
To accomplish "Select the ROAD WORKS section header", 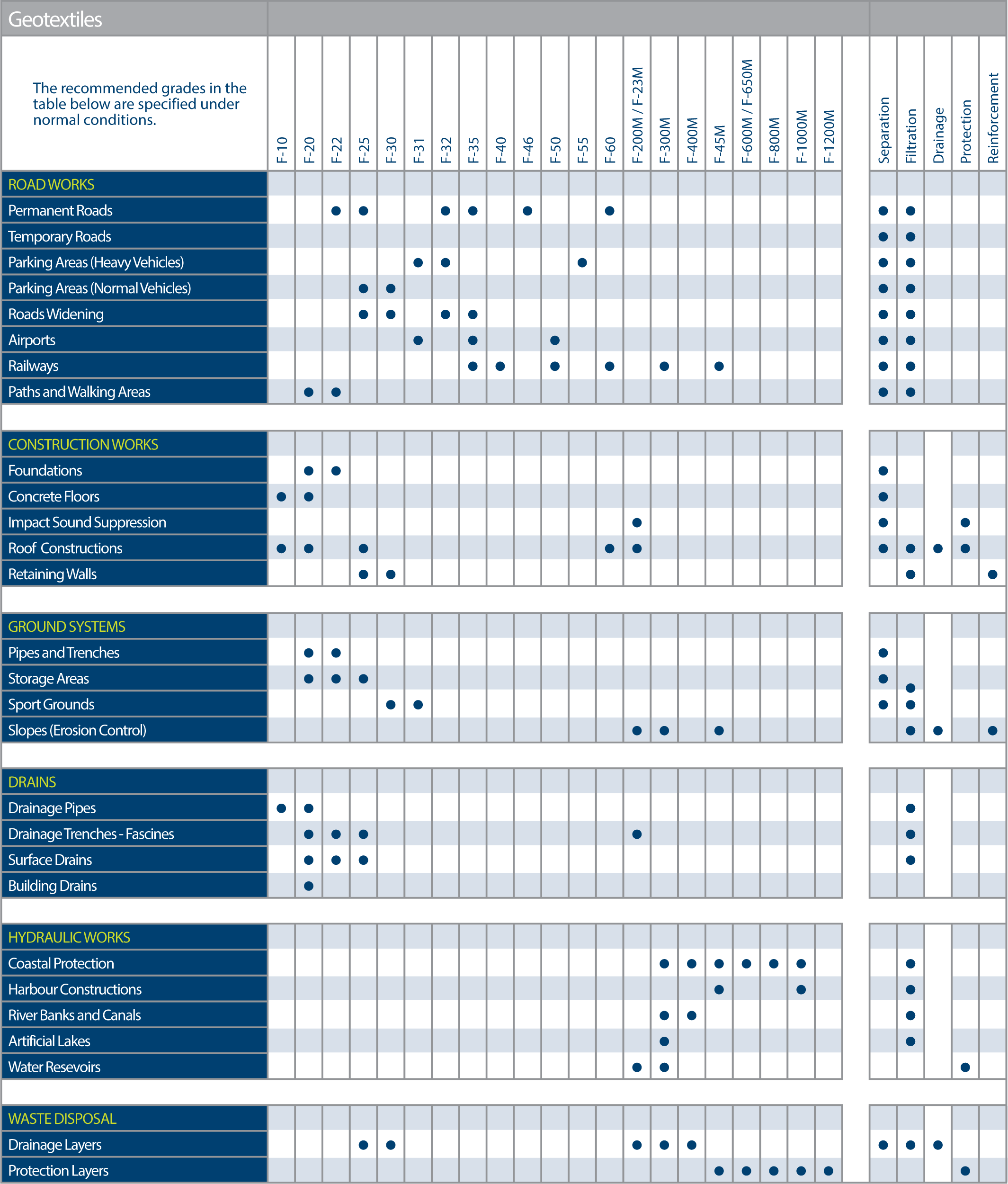I will coord(52,185).
